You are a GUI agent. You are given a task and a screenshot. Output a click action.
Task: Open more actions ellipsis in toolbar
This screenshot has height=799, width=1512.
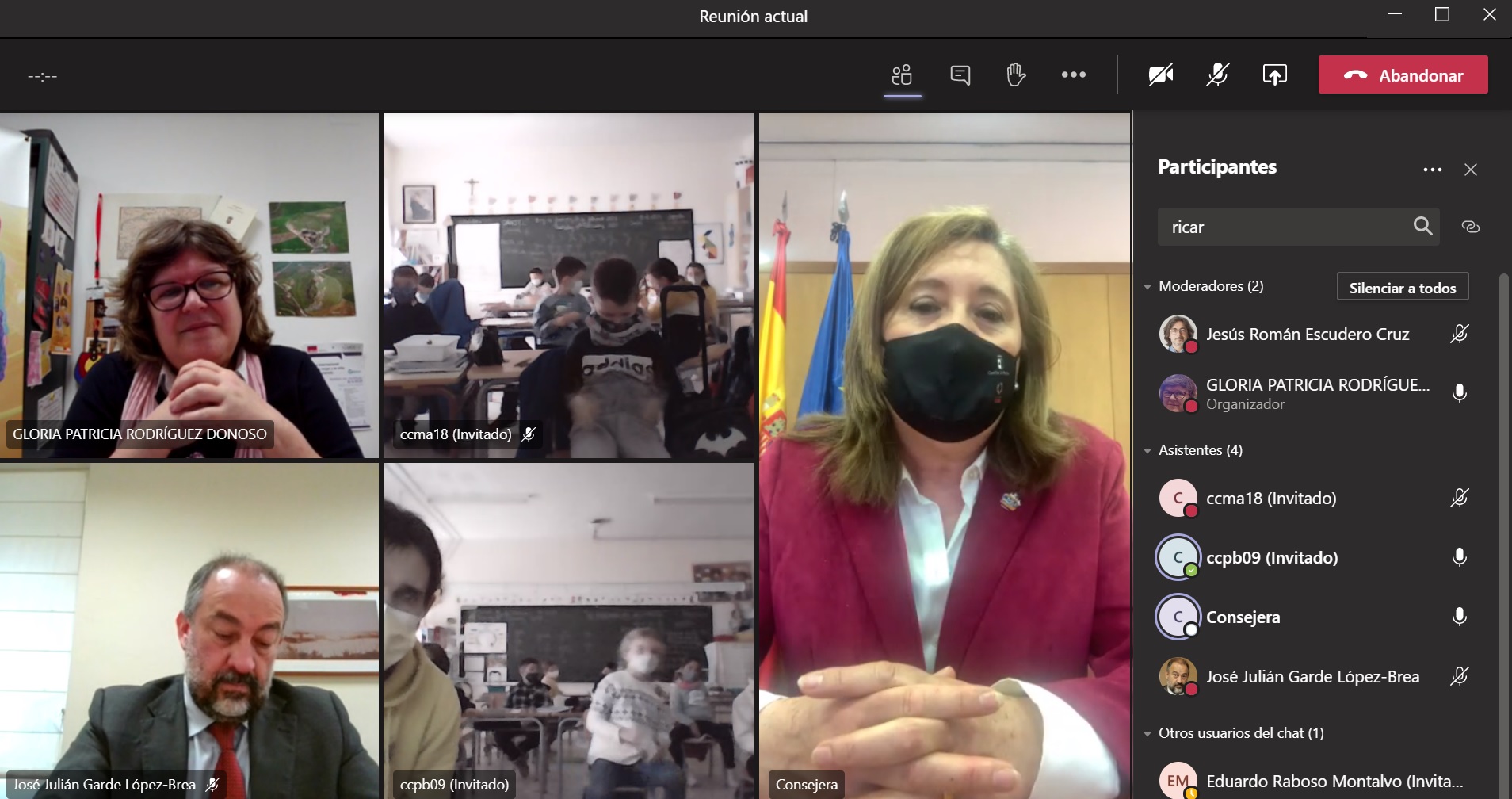coord(1073,75)
